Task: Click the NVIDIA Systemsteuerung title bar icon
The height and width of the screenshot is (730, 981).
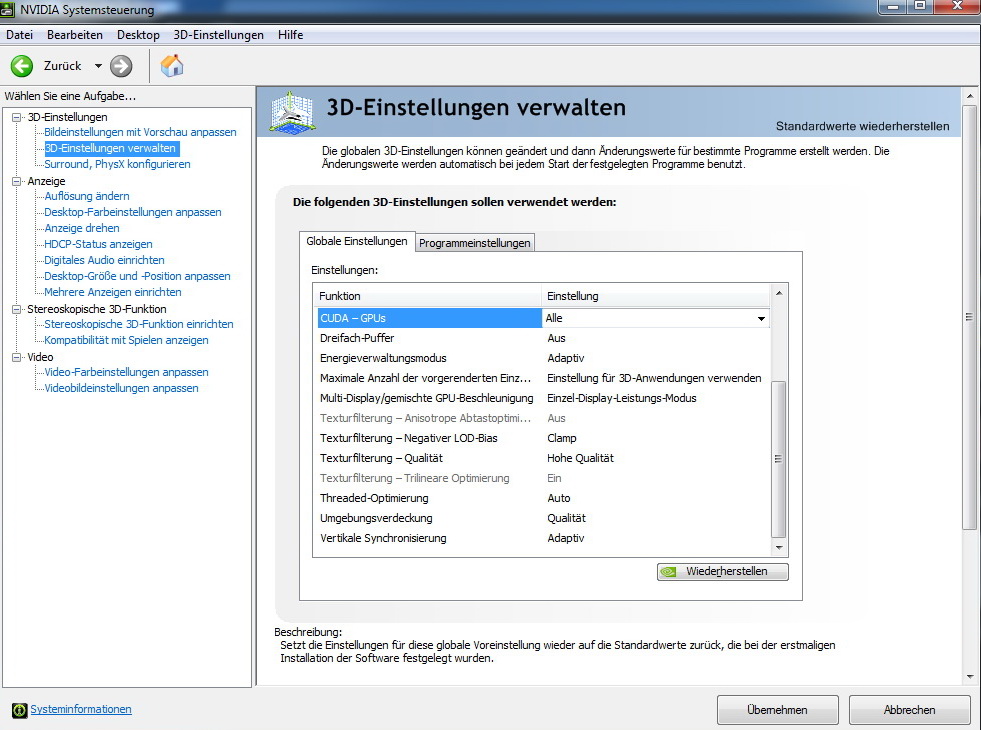Action: click(8, 9)
